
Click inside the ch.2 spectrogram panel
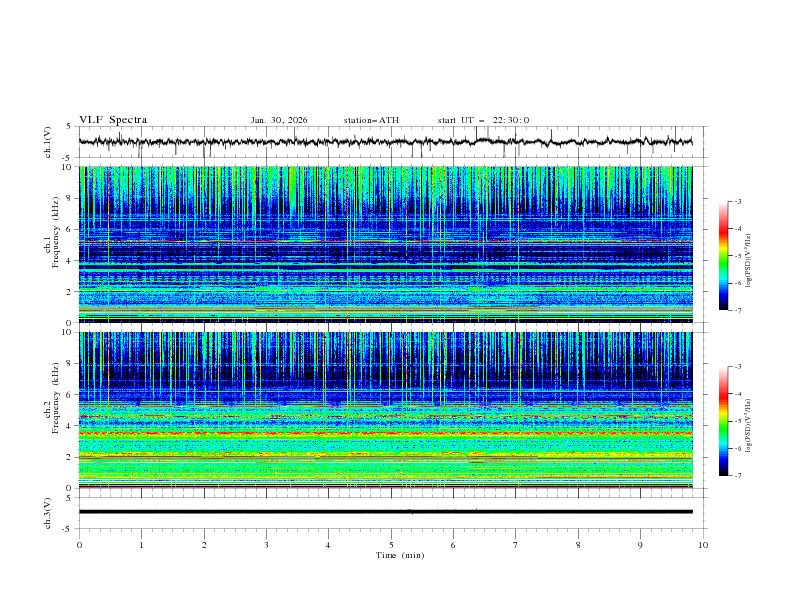pos(386,410)
